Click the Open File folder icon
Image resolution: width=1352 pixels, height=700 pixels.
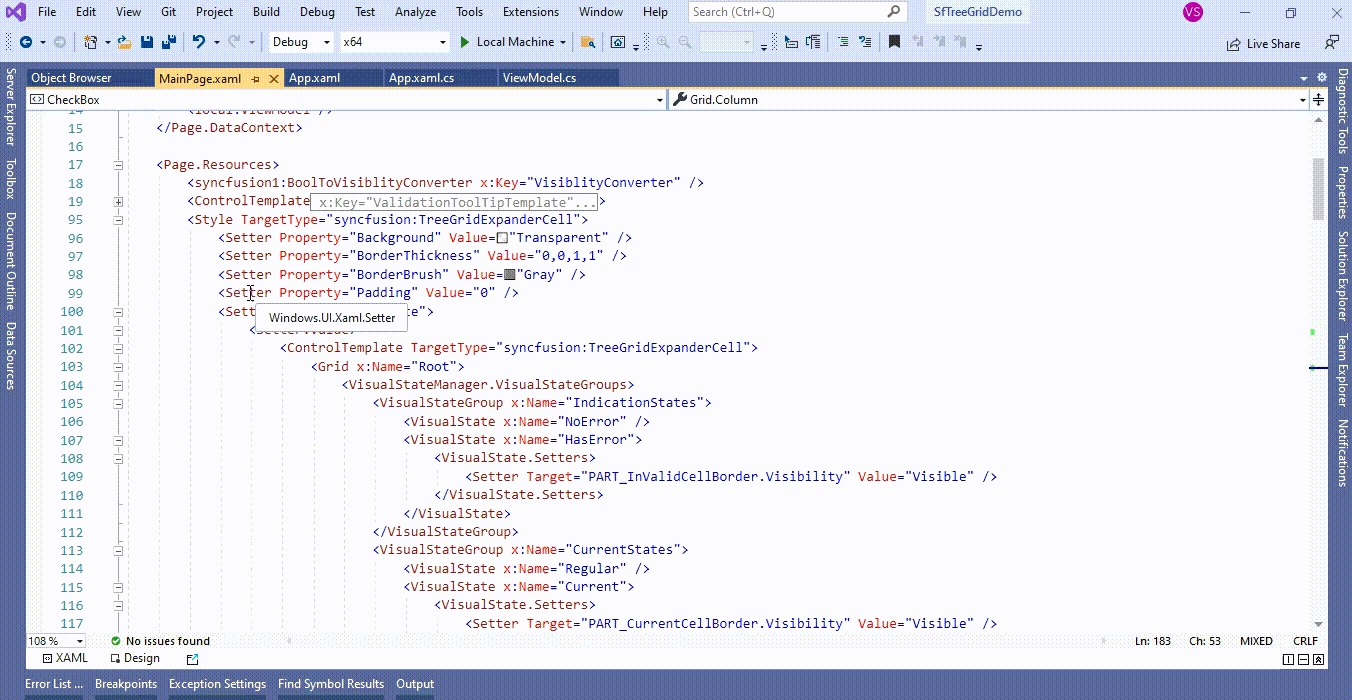point(124,42)
